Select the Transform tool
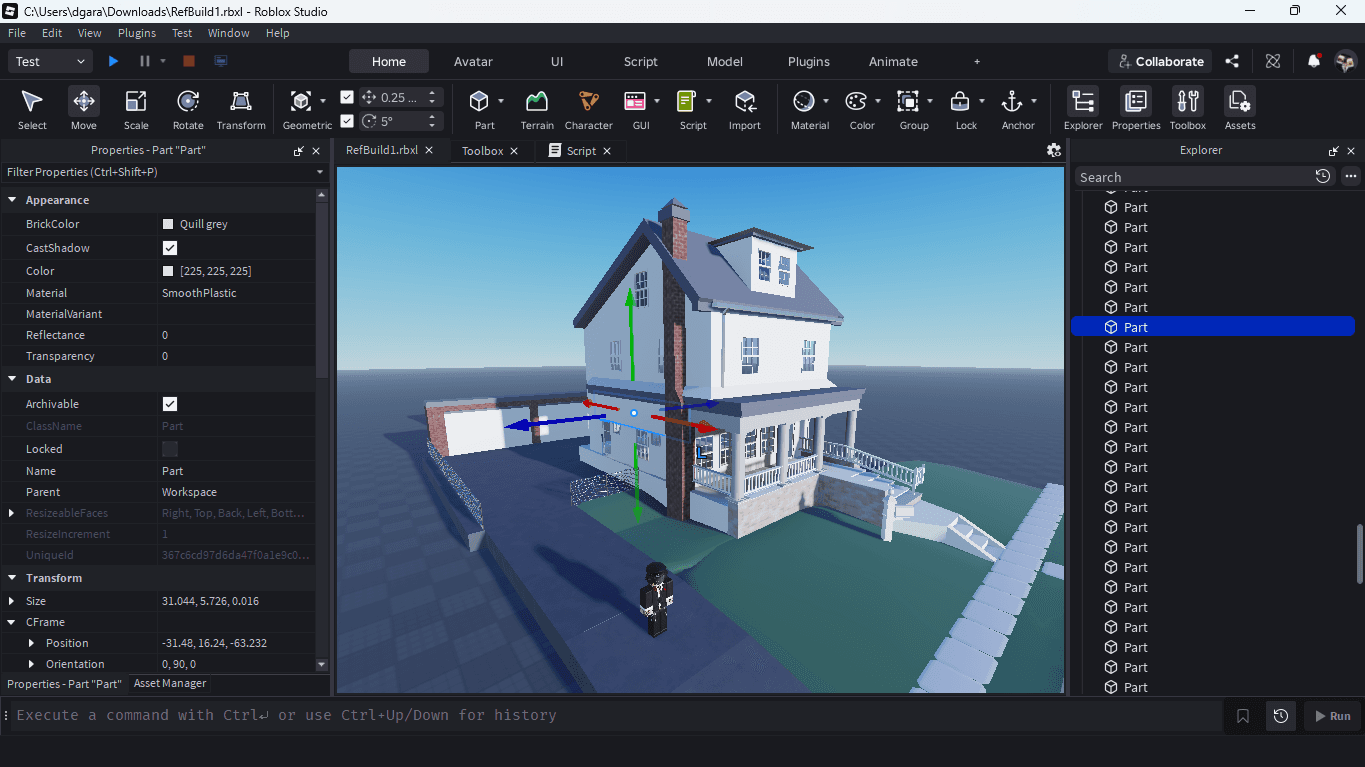The height and width of the screenshot is (767, 1365). (x=241, y=109)
